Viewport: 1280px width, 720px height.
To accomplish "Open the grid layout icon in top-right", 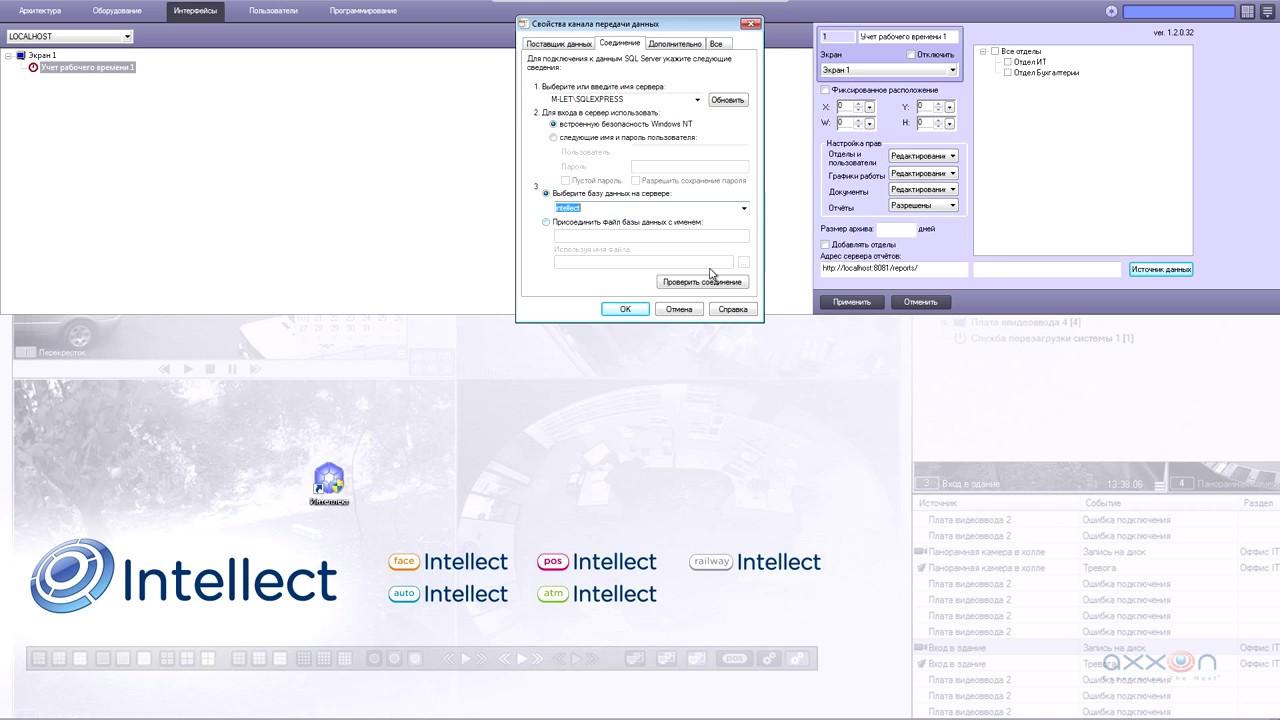I will tap(1248, 12).
